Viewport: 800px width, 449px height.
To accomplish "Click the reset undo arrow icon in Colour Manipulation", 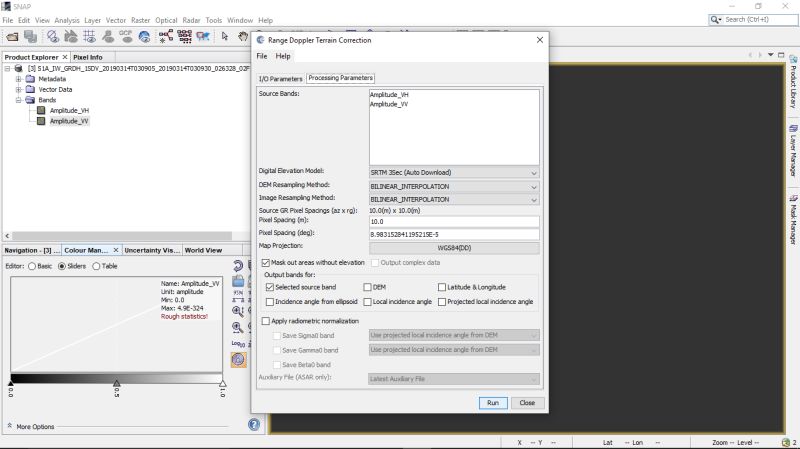I will pyautogui.click(x=238, y=265).
